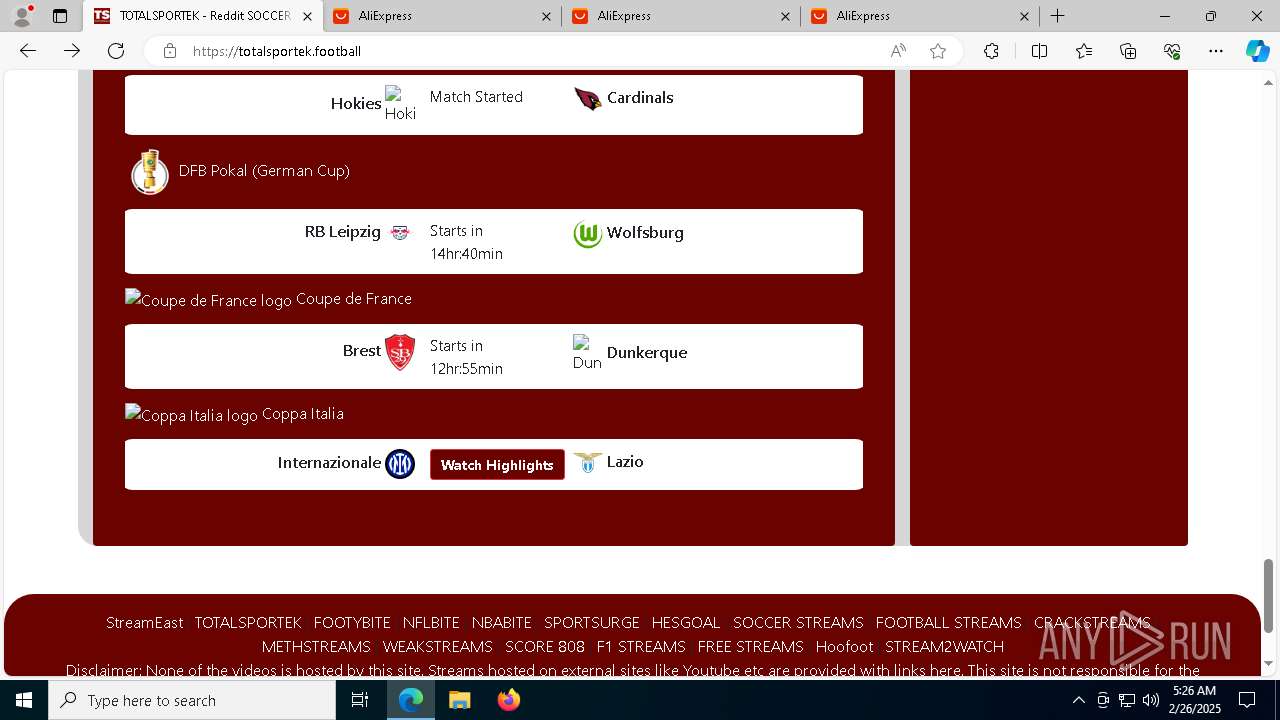Toggle split screen icon
The image size is (1280, 720).
click(x=1039, y=51)
